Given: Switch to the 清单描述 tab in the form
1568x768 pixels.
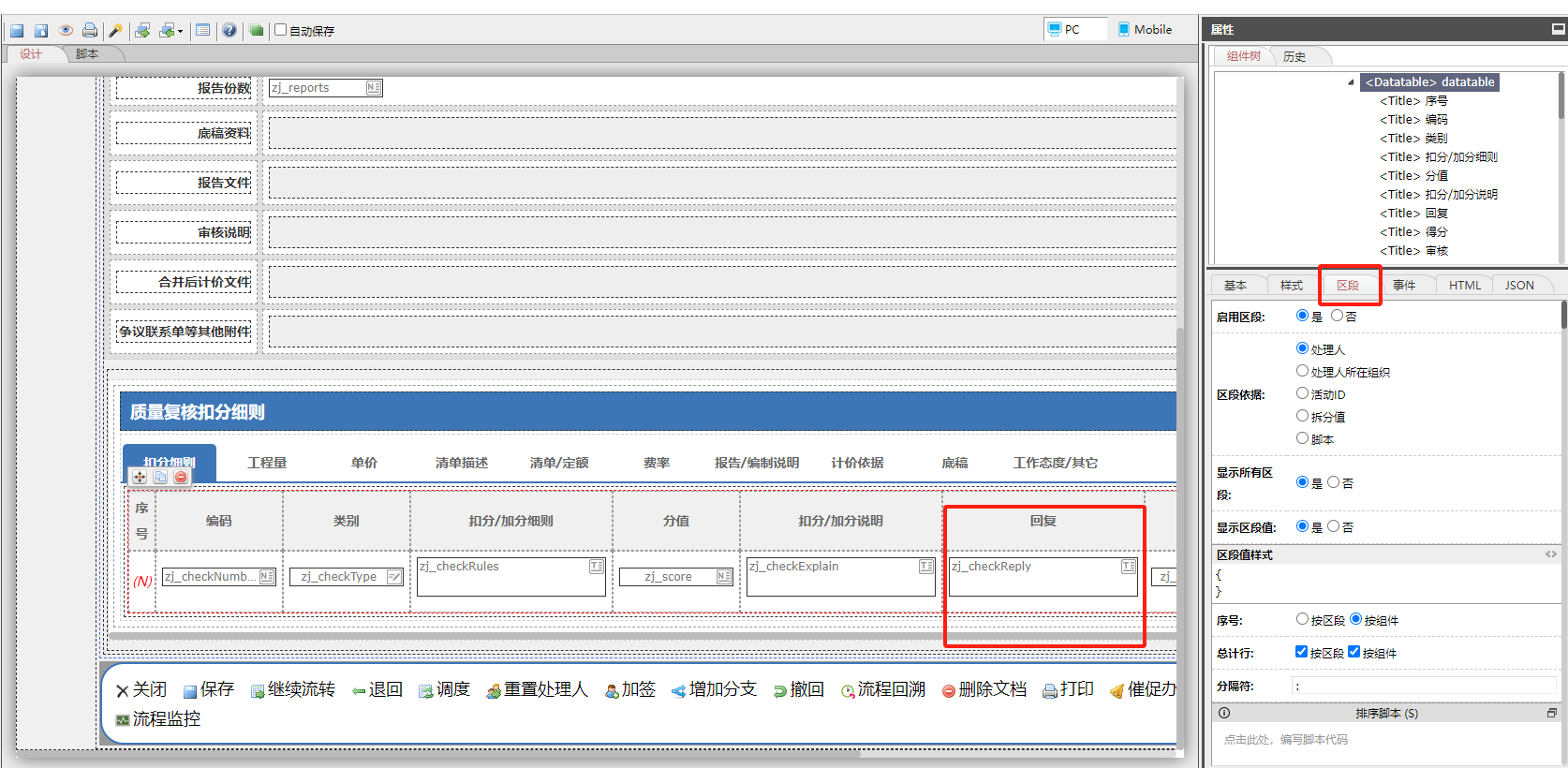Looking at the screenshot, I should click(x=462, y=463).
